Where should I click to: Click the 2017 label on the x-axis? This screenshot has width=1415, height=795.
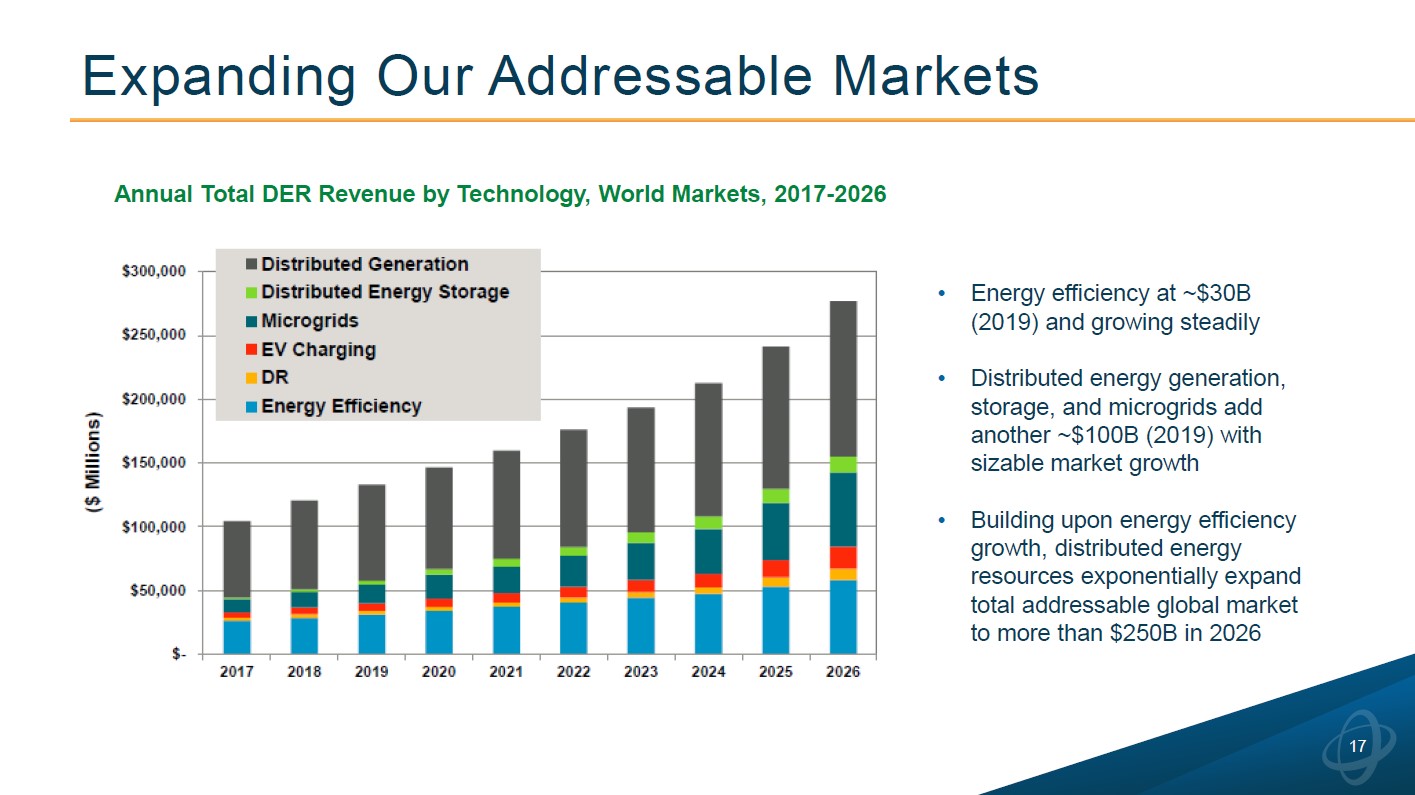237,672
